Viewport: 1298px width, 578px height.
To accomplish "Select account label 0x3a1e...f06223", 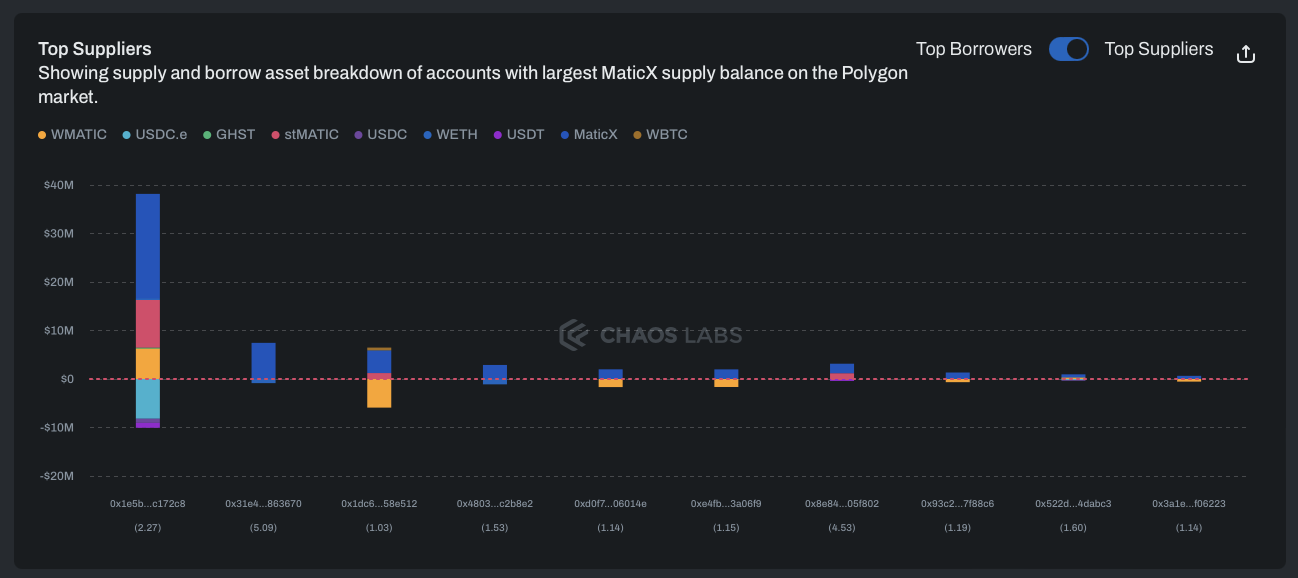I will [1189, 504].
